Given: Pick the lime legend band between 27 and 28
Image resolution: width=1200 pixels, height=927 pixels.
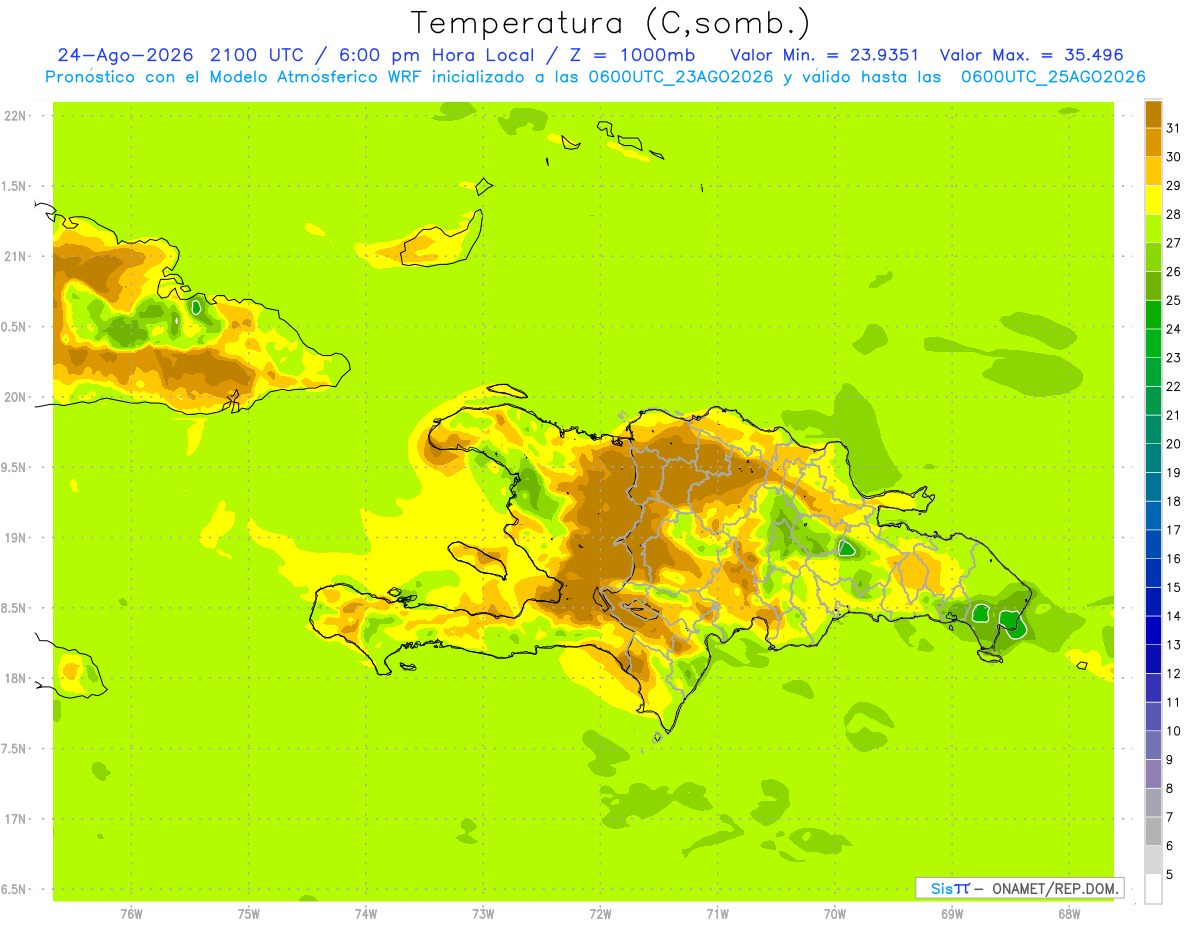Looking at the screenshot, I should (x=1153, y=228).
